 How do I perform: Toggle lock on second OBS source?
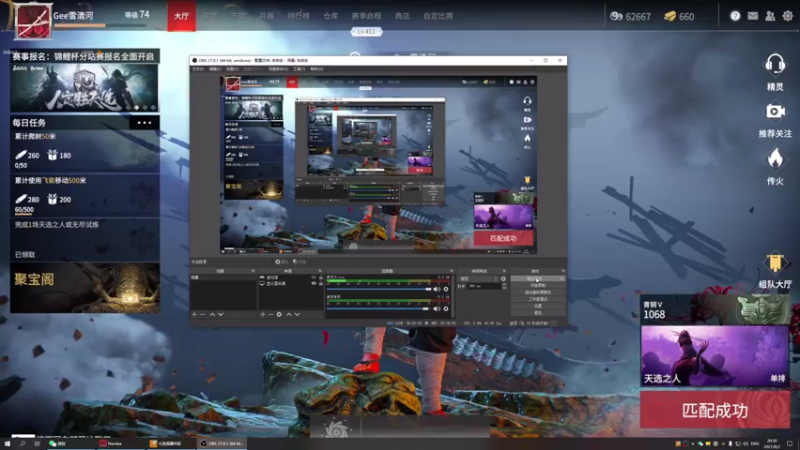321,283
